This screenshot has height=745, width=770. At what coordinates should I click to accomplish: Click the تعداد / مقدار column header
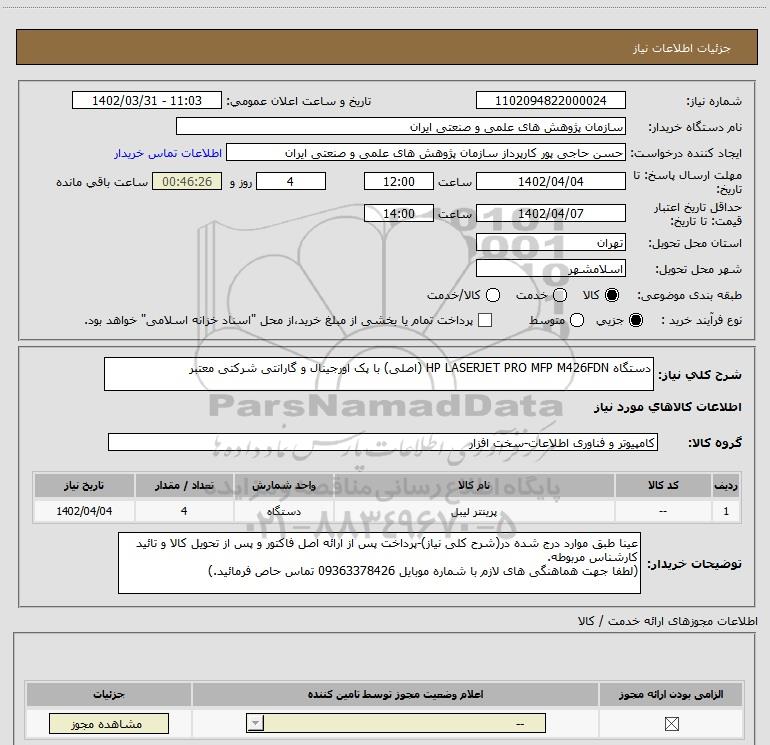(x=184, y=485)
